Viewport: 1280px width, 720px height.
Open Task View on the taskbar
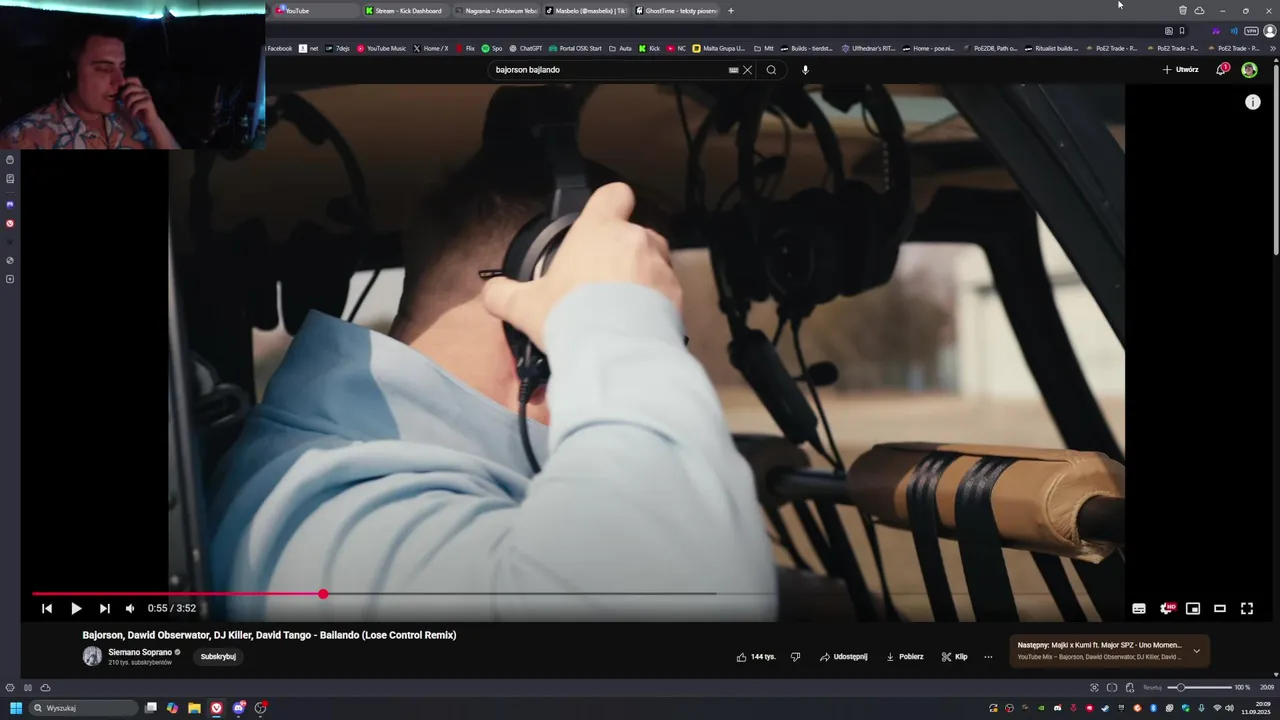(151, 708)
